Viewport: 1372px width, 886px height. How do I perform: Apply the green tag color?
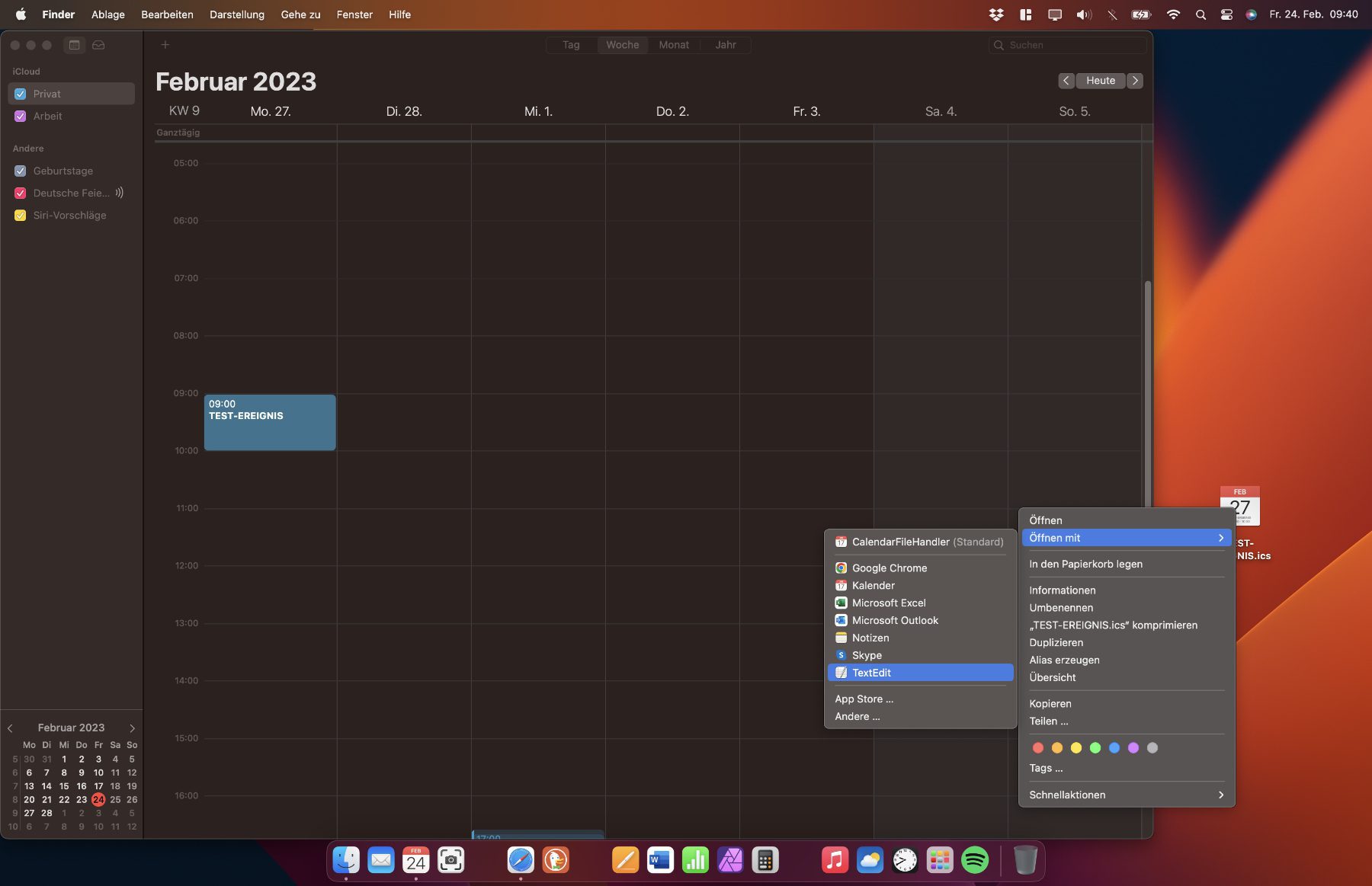1095,748
